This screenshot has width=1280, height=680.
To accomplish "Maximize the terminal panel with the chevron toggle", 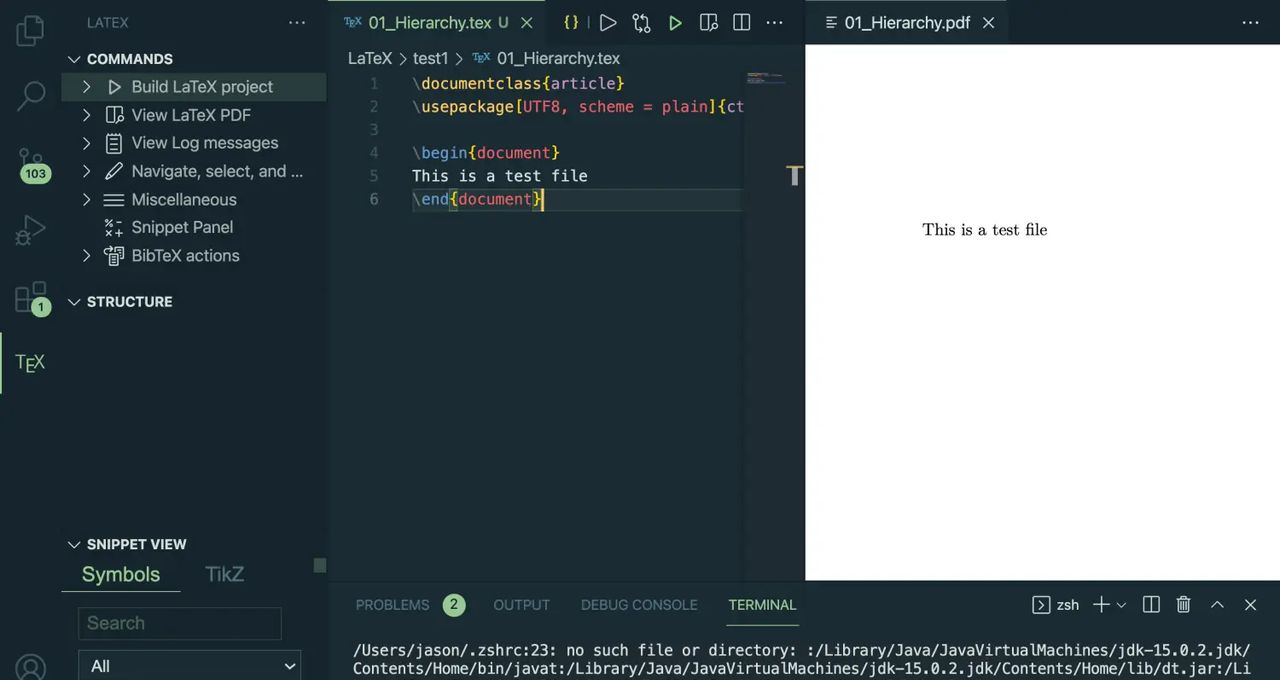I will (1217, 605).
